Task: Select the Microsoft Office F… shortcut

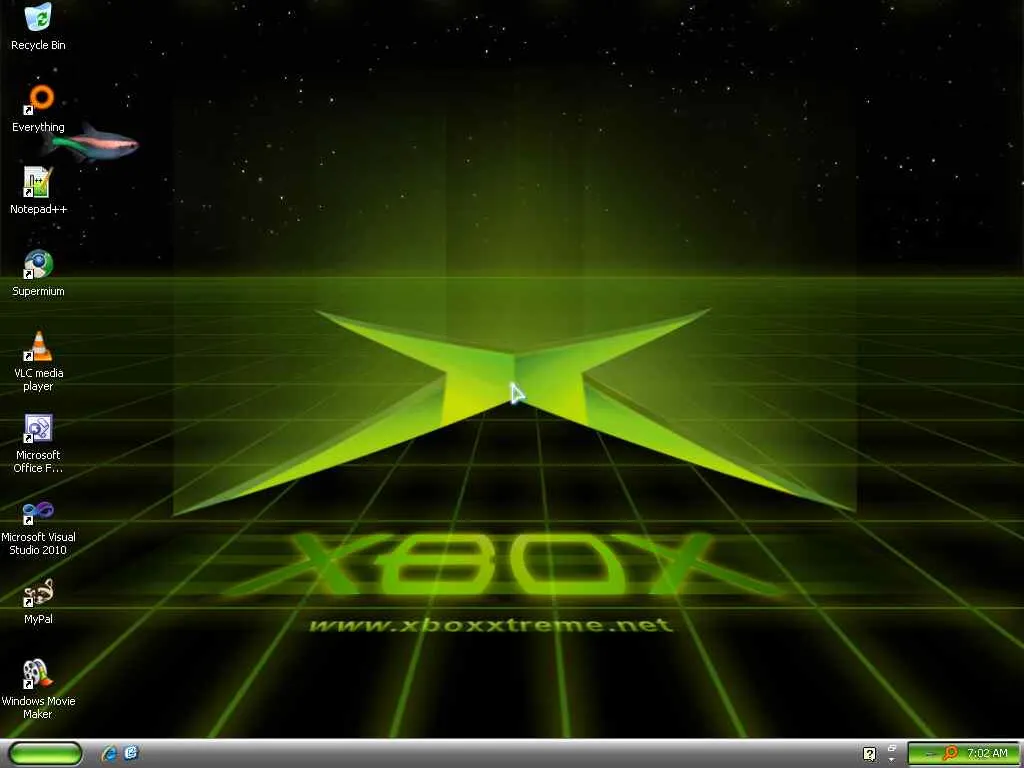Action: [38, 443]
